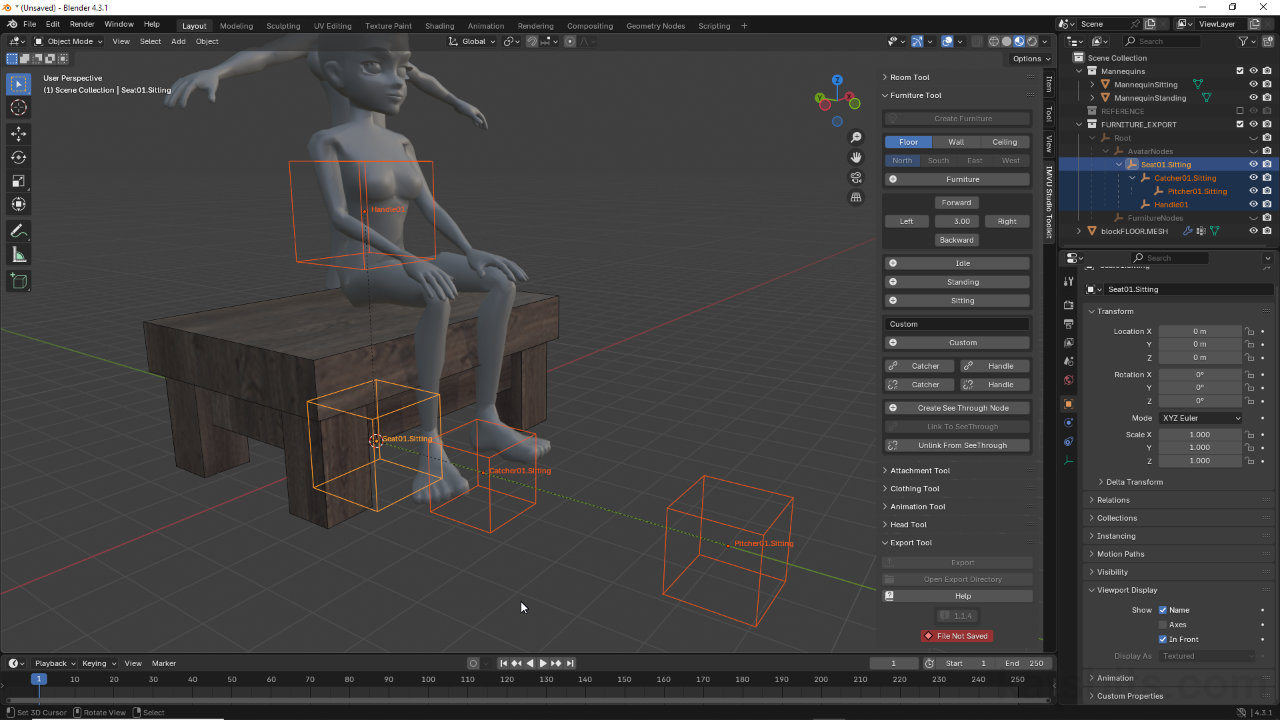Expand the Attachment Tool panel

[920, 470]
